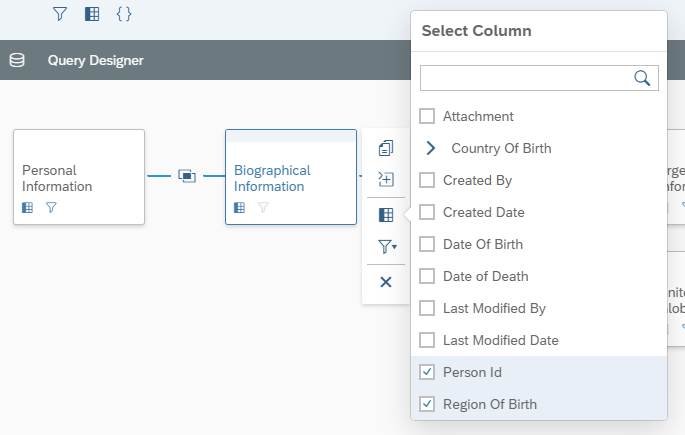Click the add related table icon in side menu
Image resolution: width=685 pixels, height=435 pixels.
386,179
